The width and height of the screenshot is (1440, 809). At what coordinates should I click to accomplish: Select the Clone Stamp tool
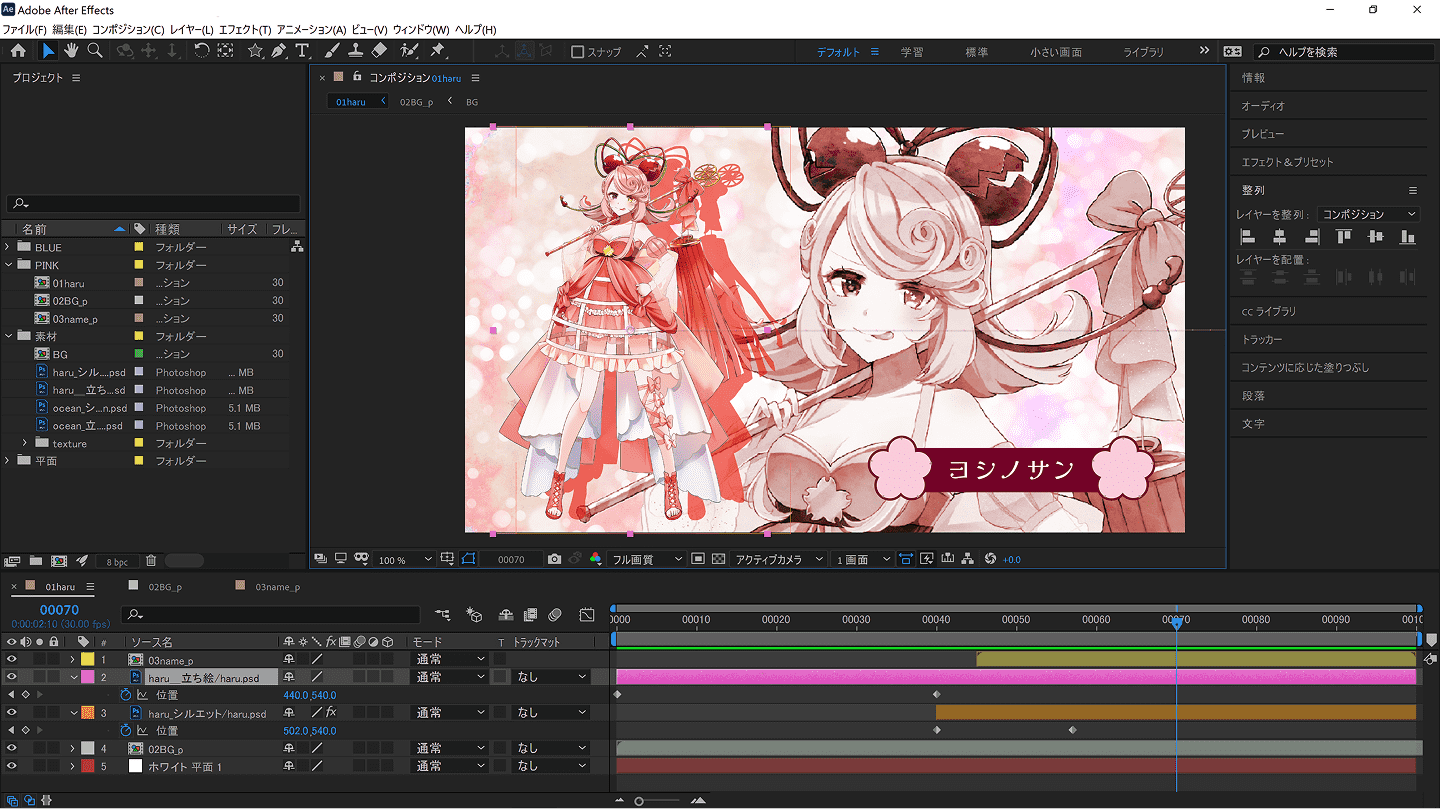(x=355, y=51)
